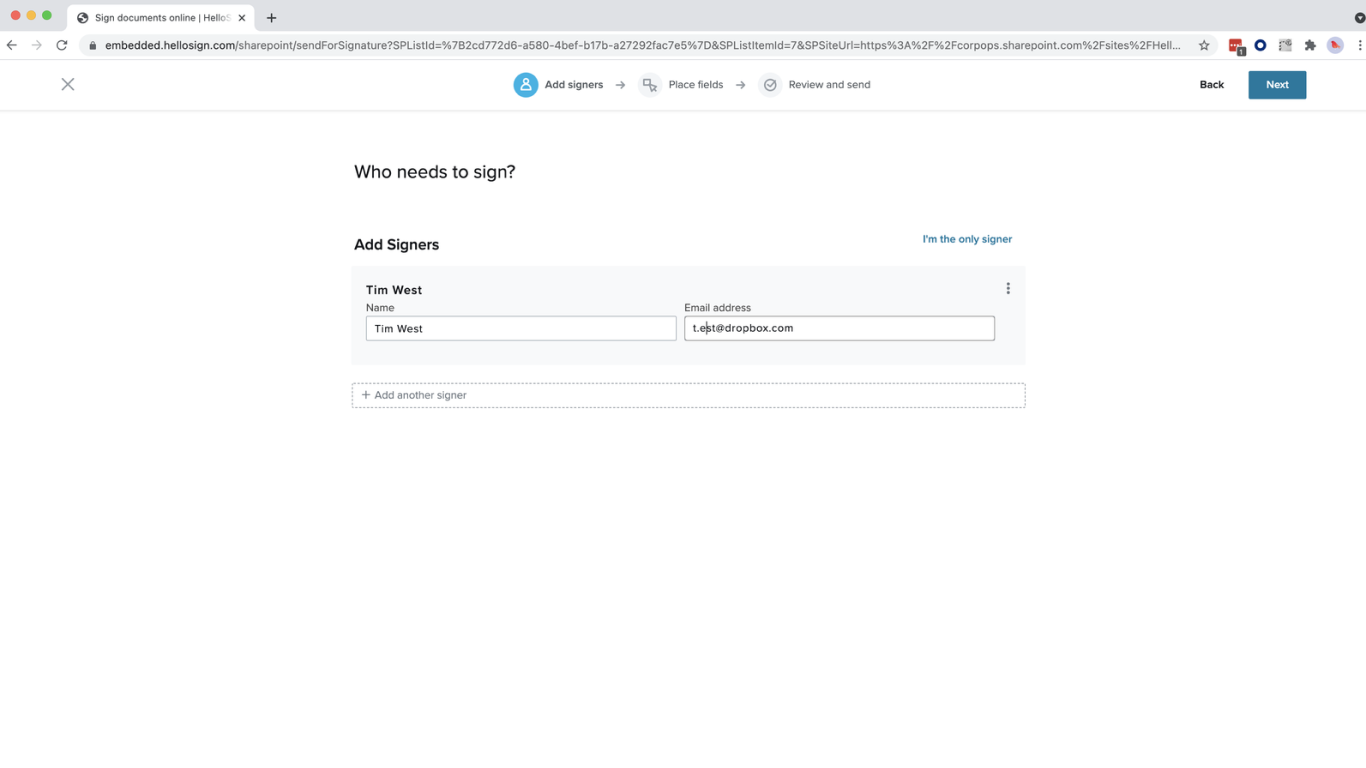This screenshot has width=1366, height=768.
Task: Click the Review and send checkmark icon
Action: coord(770,85)
